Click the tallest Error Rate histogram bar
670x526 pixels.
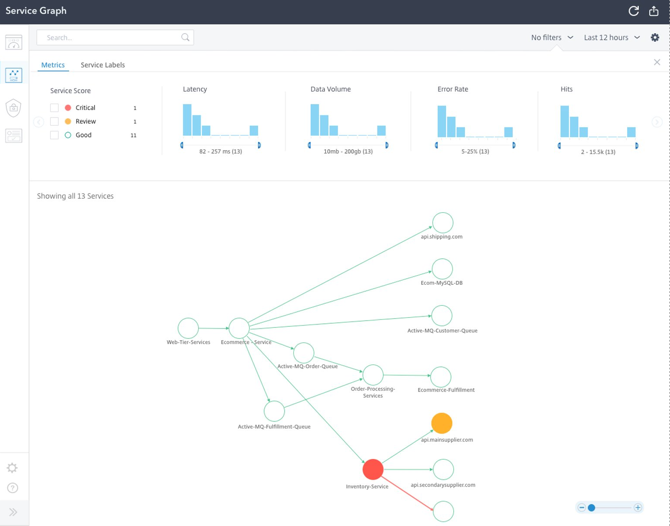tap(442, 121)
